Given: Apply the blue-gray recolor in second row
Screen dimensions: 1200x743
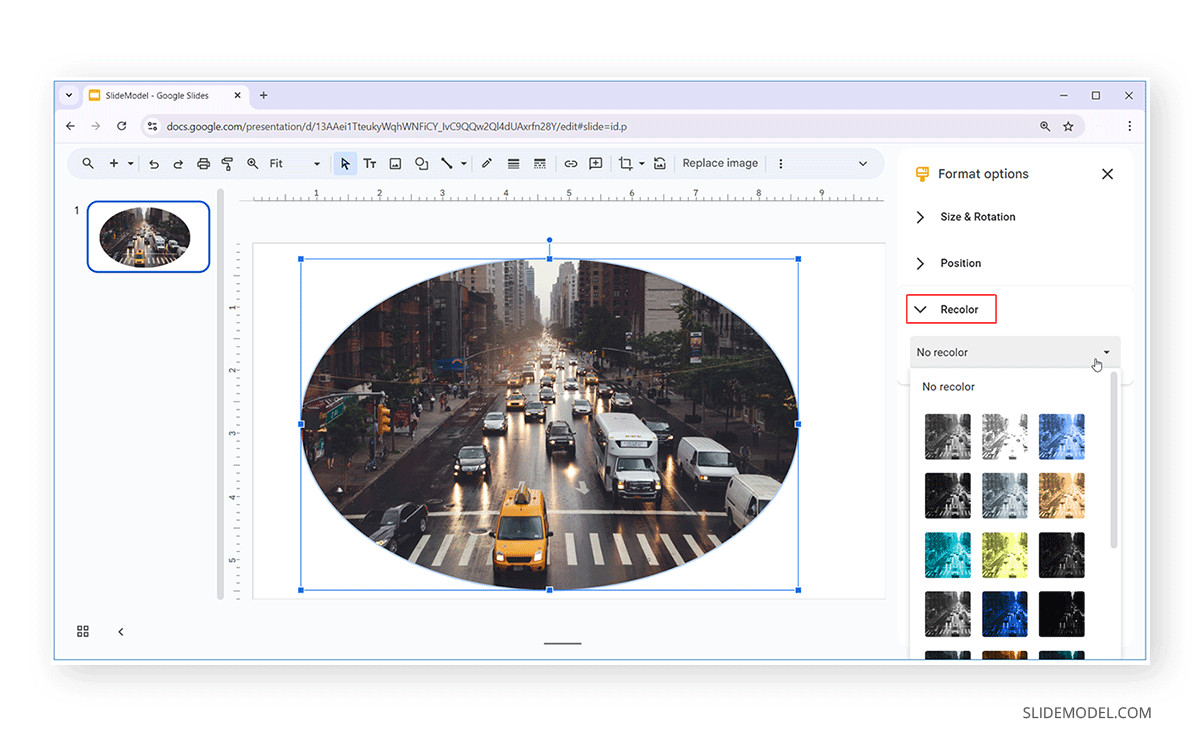Looking at the screenshot, I should coord(1005,496).
